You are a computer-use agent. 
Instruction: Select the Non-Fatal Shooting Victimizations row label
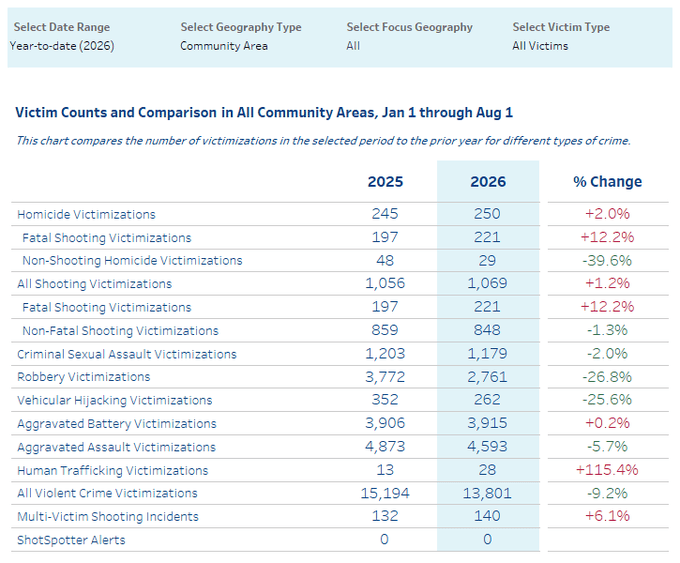click(x=121, y=331)
